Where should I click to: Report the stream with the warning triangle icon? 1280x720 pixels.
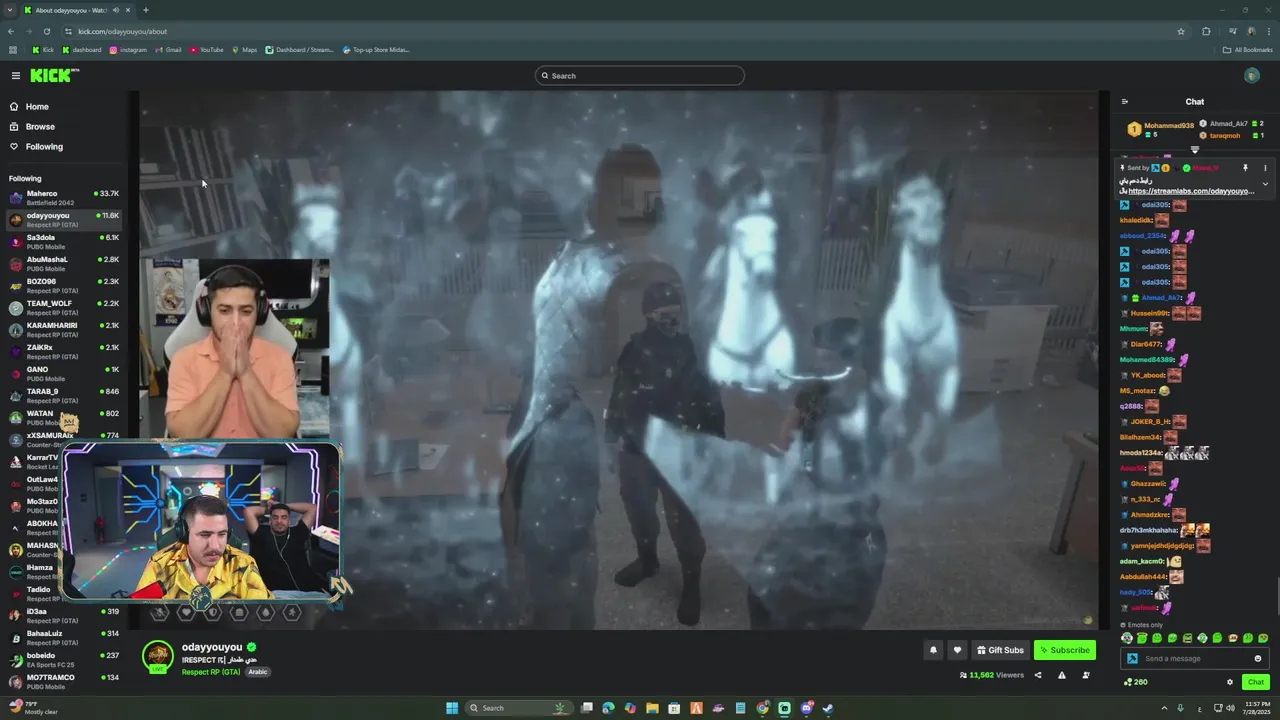1061,675
